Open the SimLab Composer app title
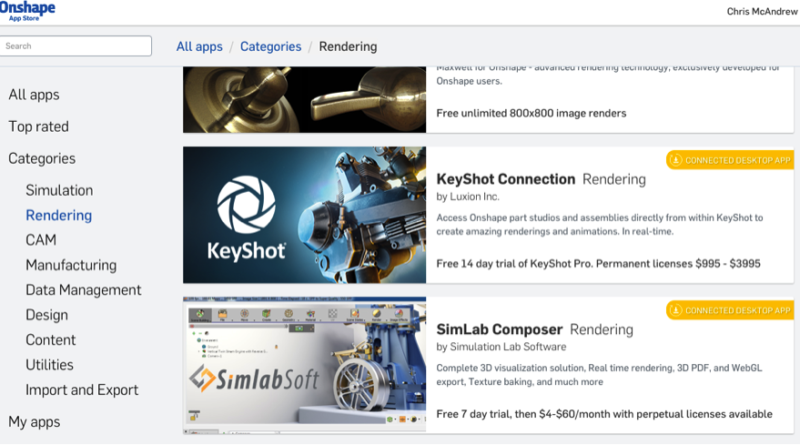Viewport: 800px width, 445px height. pos(499,330)
